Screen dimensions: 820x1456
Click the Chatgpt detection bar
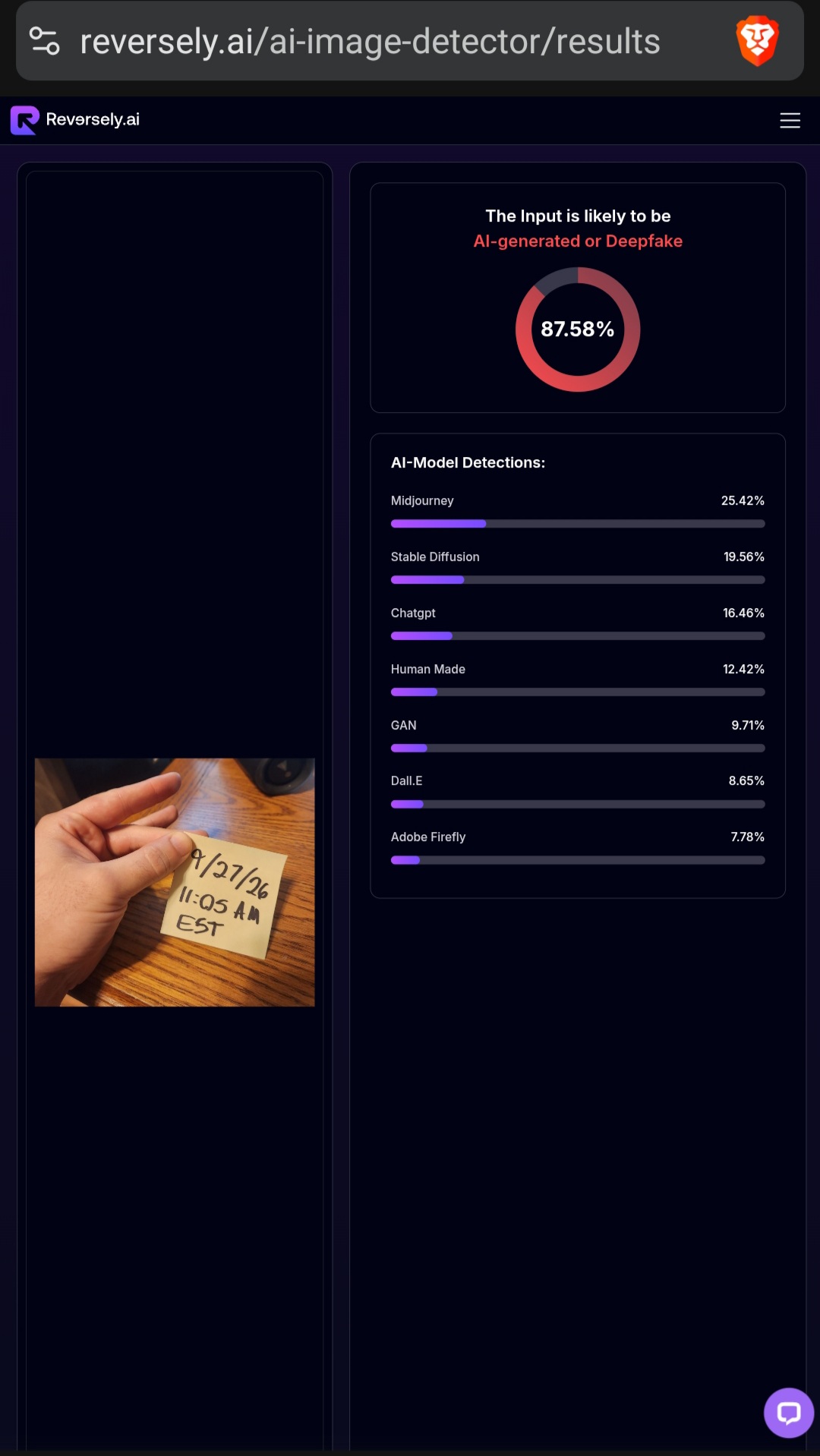point(578,636)
